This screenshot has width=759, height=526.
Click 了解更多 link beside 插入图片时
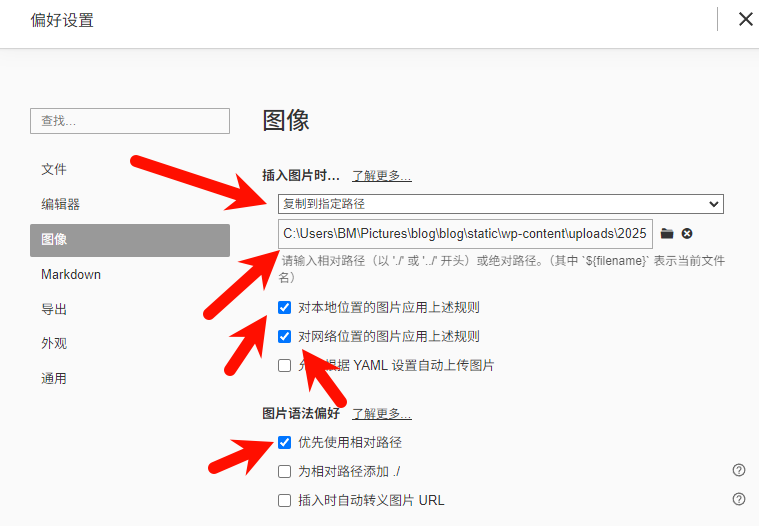pyautogui.click(x=381, y=176)
